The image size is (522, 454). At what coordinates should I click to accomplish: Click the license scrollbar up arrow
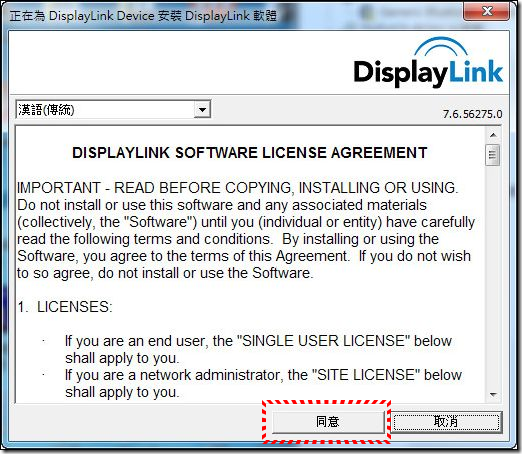point(493,135)
